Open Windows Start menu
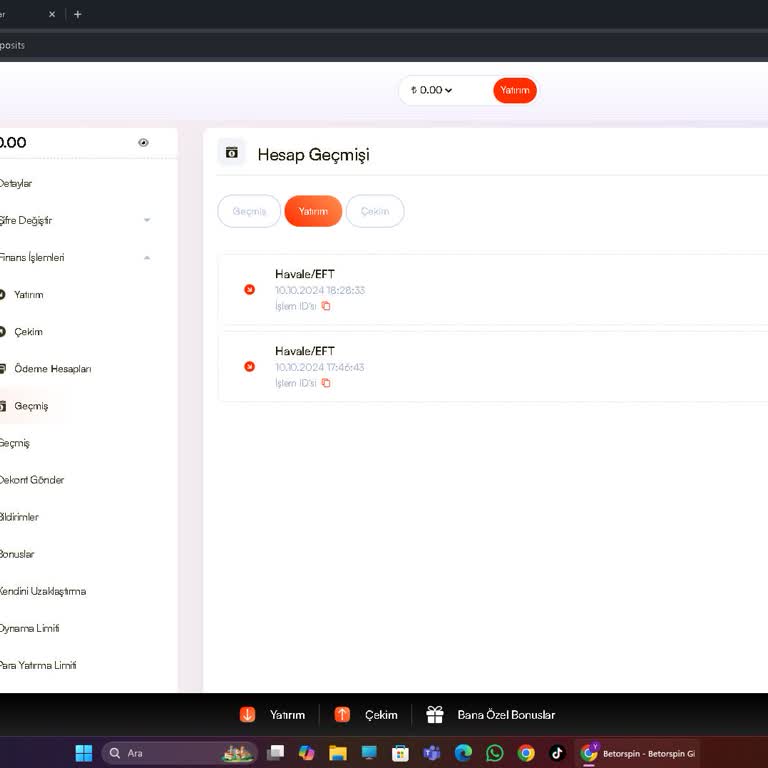The width and height of the screenshot is (768, 768). [x=84, y=753]
